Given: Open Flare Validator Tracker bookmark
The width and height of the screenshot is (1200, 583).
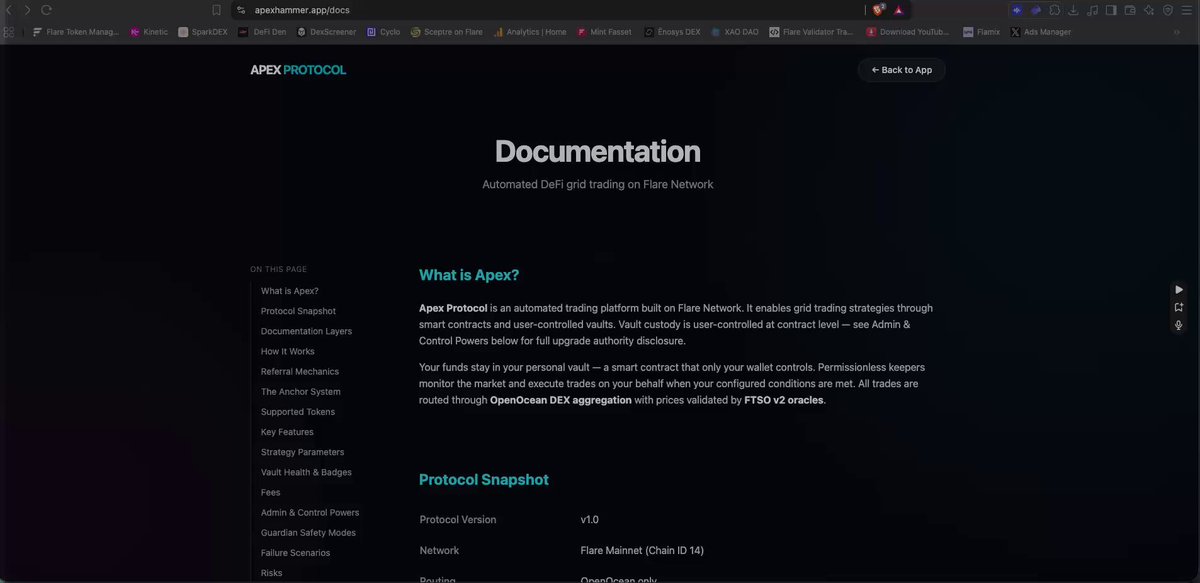Looking at the screenshot, I should pos(810,32).
